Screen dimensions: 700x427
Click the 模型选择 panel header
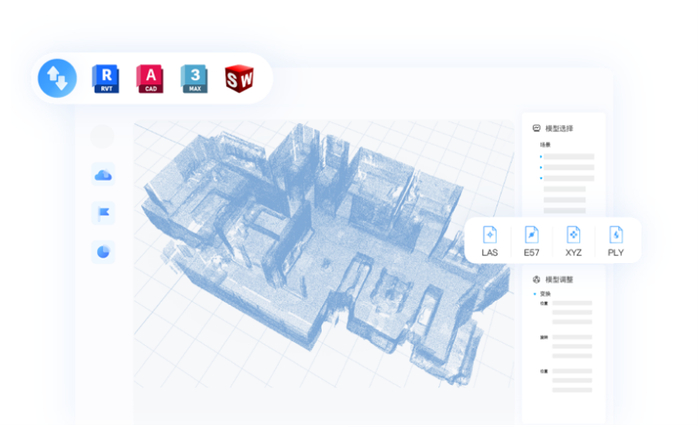pos(553,128)
